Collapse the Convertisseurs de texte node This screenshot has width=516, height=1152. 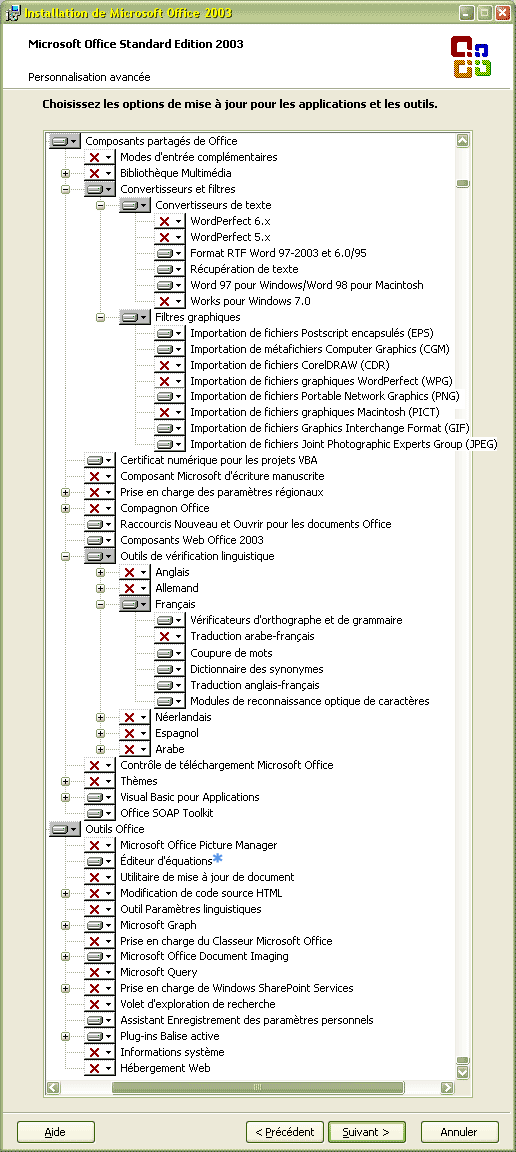(101, 206)
